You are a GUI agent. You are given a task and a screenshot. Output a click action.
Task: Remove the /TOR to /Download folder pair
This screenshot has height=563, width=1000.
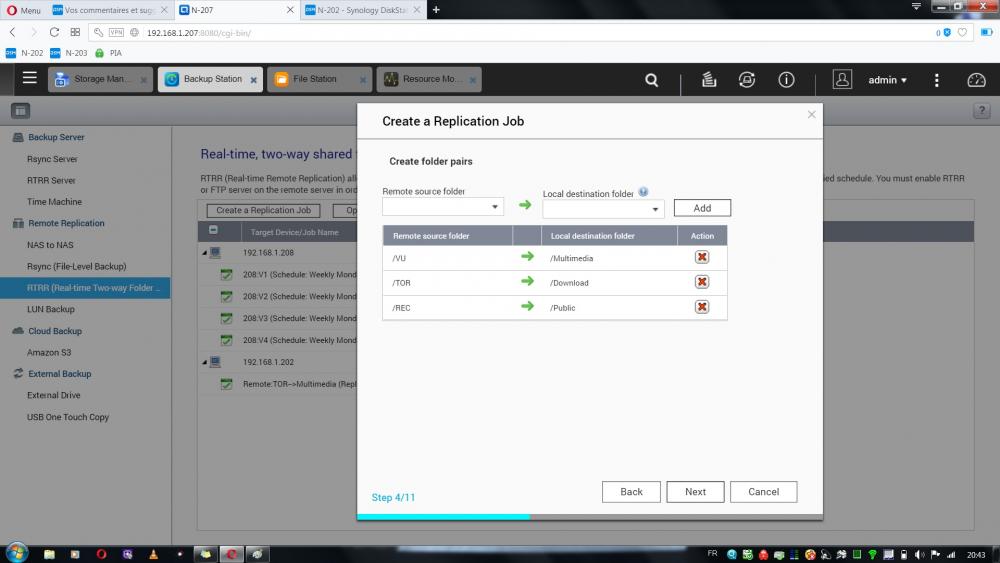(x=702, y=282)
